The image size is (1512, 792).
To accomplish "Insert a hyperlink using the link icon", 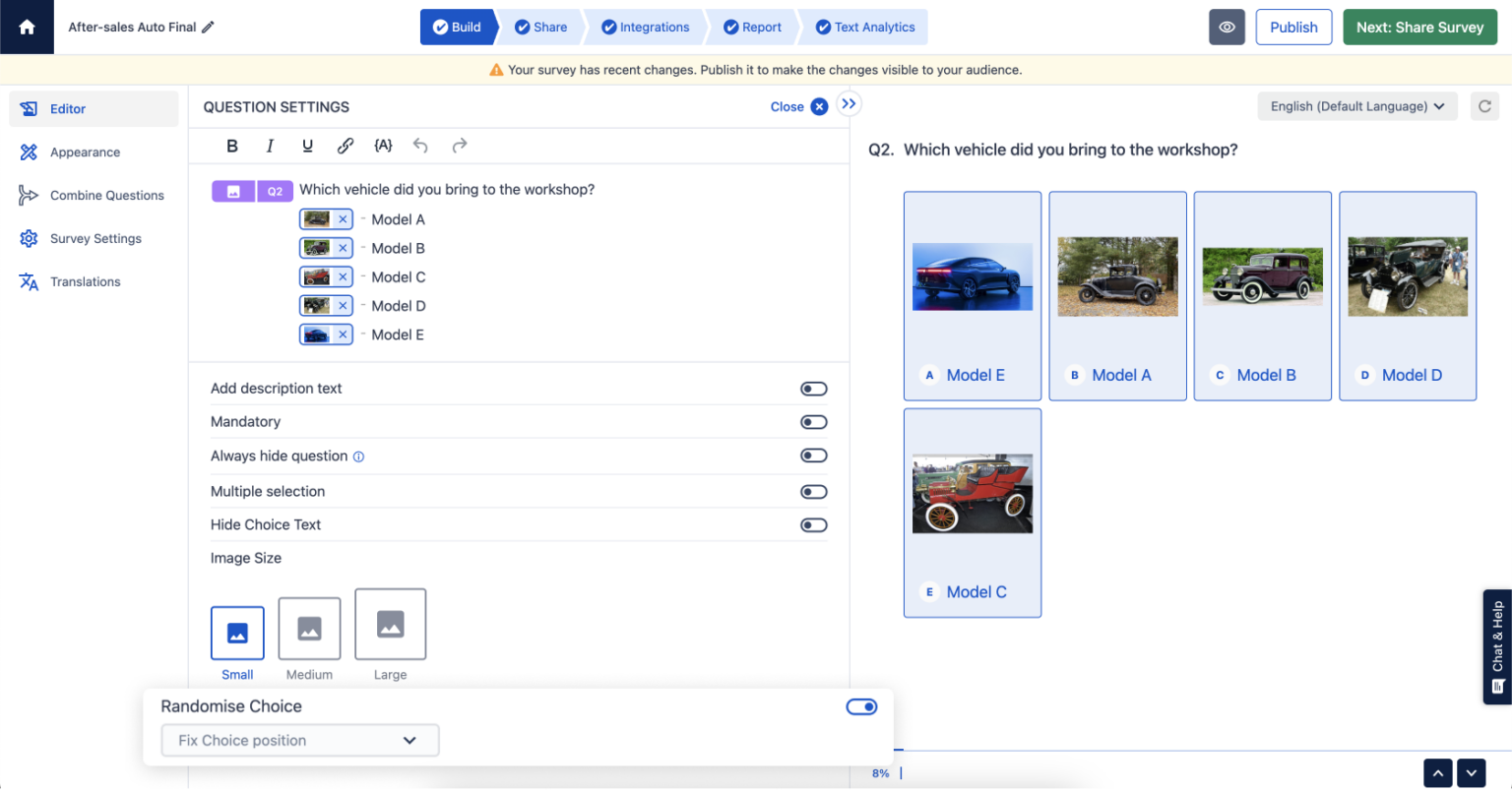I will click(x=346, y=145).
